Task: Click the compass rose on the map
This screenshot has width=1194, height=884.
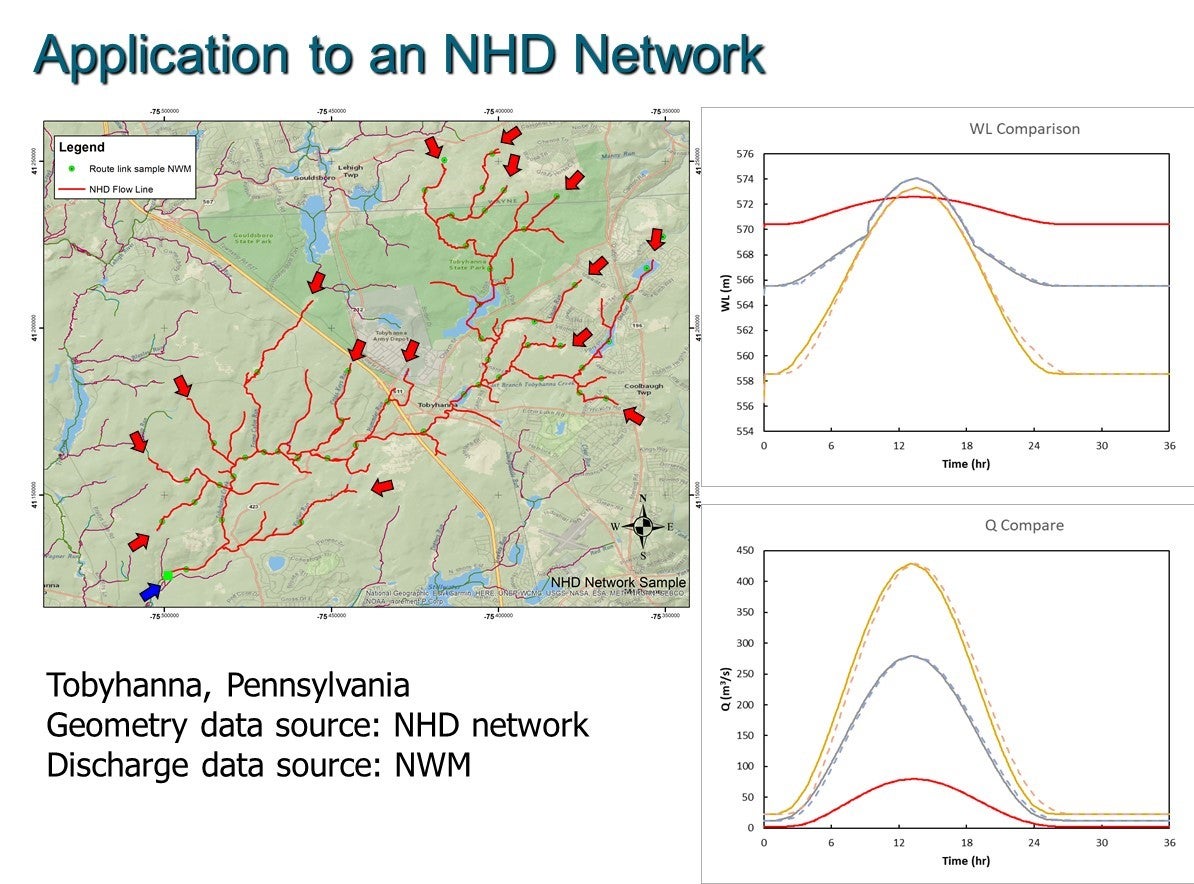Action: click(643, 526)
